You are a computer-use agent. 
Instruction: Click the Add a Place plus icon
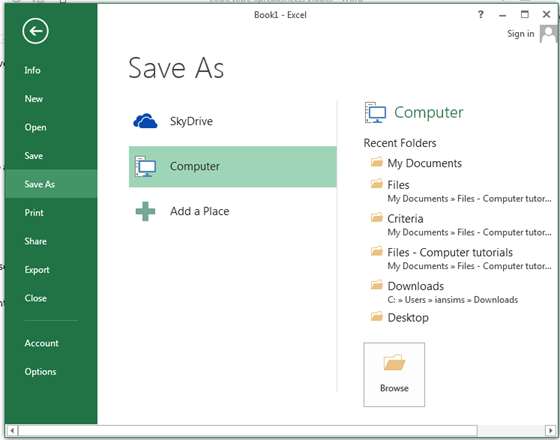pyautogui.click(x=145, y=211)
